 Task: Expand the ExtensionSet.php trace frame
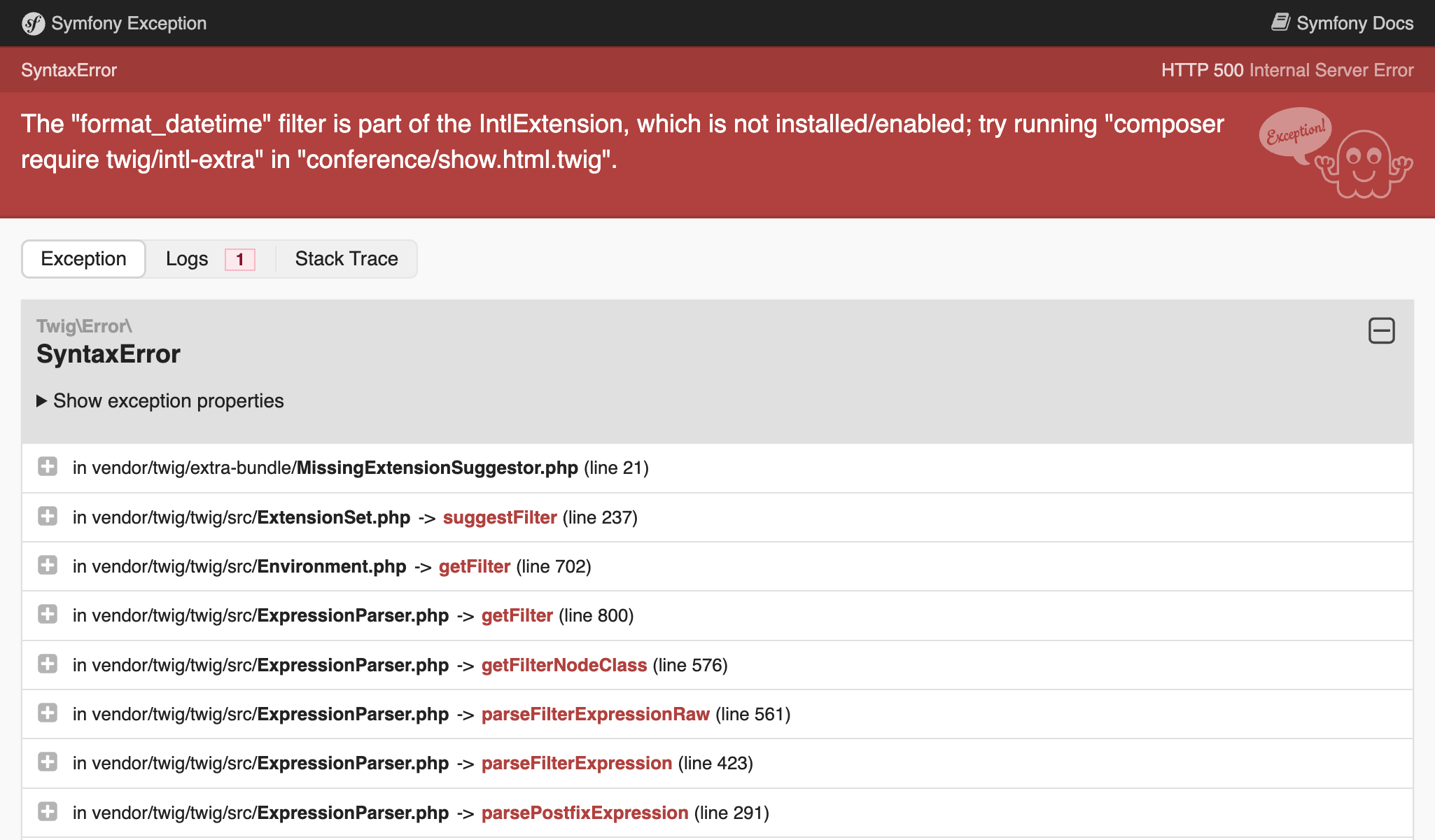[x=48, y=517]
